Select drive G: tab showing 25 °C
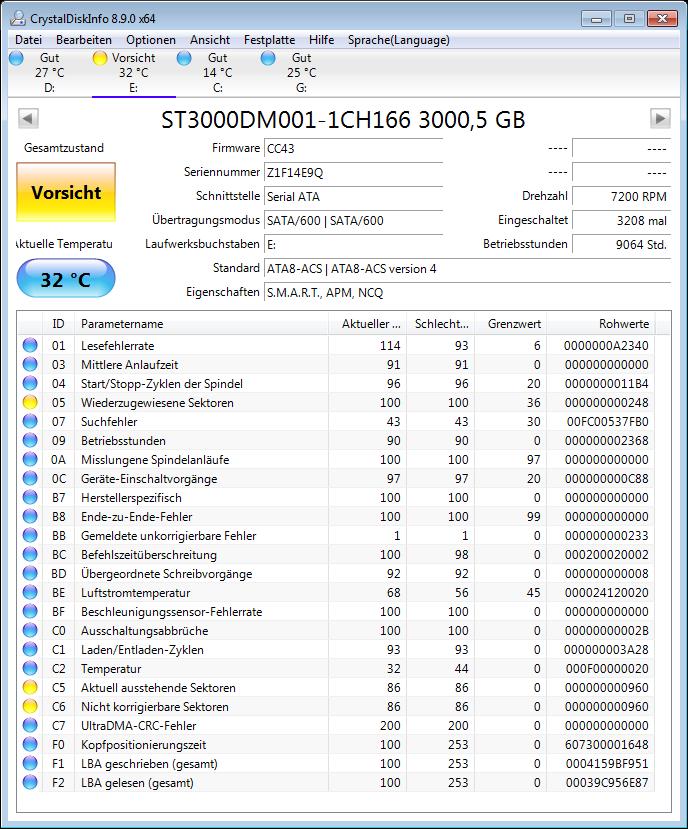688x829 pixels. pos(301,73)
